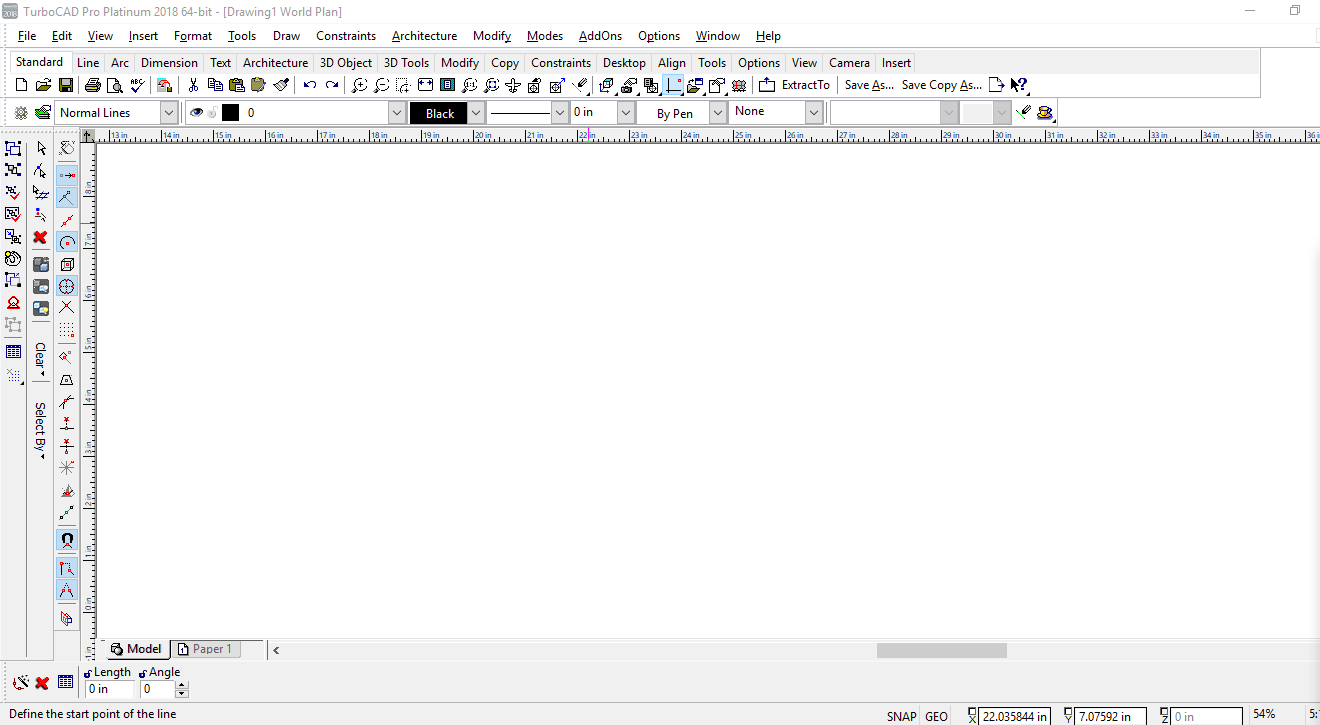Expand the Select By menu
Screen dimensions: 1320x725
coord(40,430)
